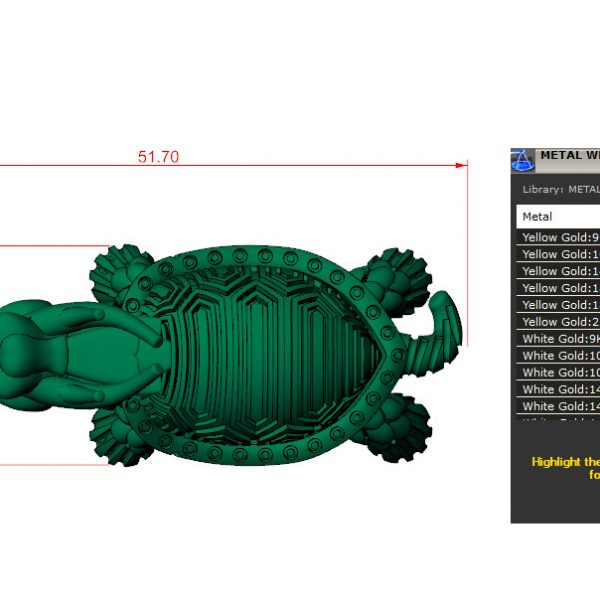Pick the Yellow Gold entry directly above Yellow Gold:2
This screenshot has height=600, width=600.
pyautogui.click(x=559, y=305)
